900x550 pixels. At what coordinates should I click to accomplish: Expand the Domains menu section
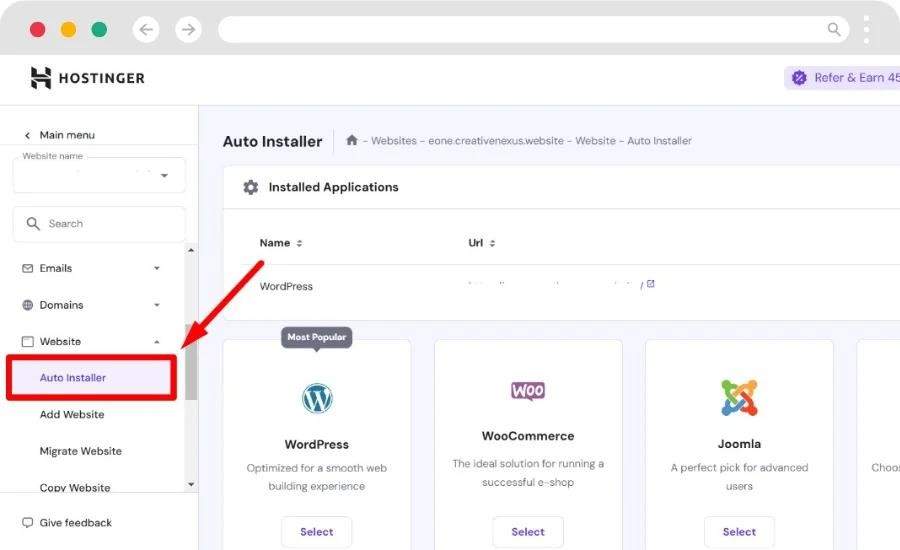(x=157, y=305)
